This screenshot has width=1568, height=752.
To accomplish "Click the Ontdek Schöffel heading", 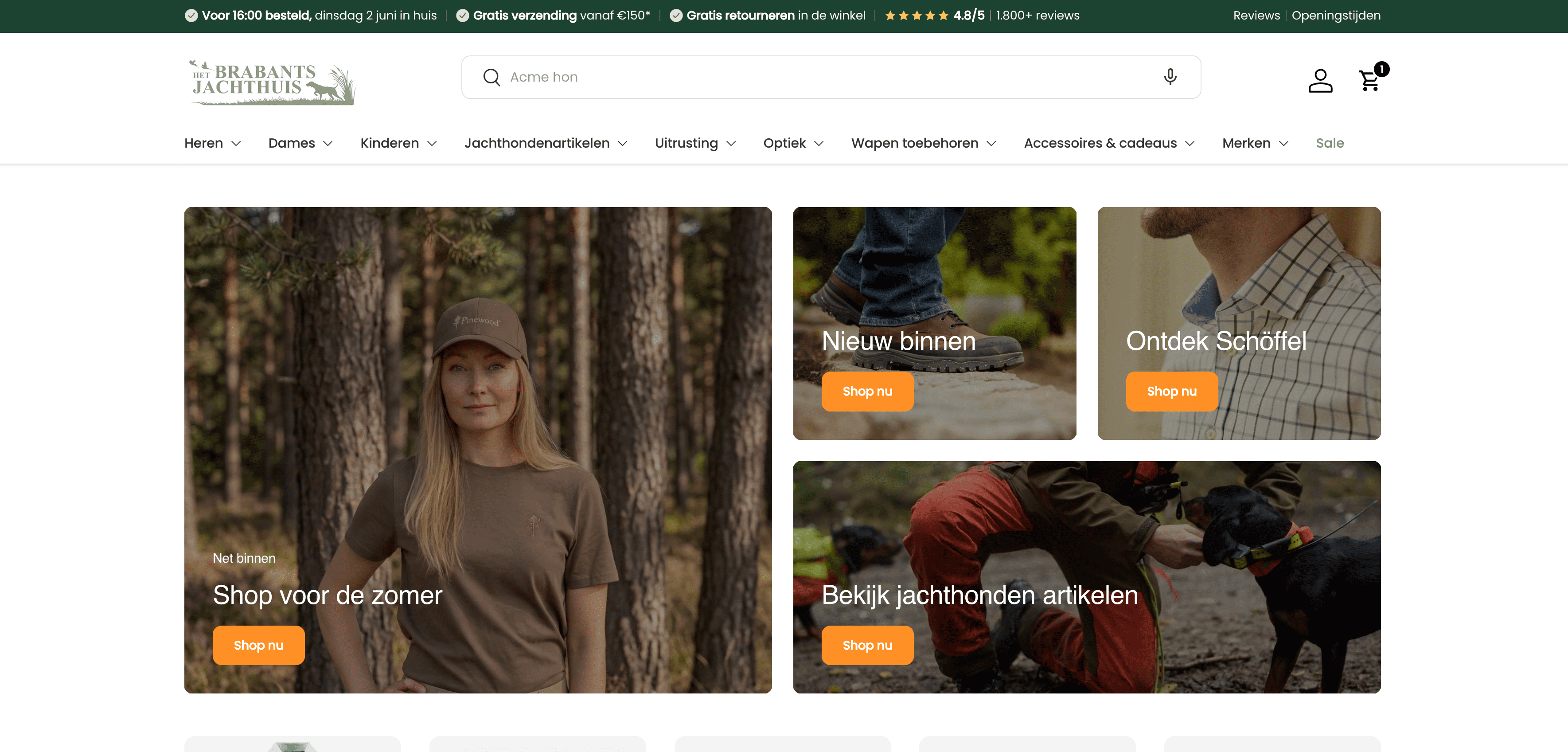I will [1216, 341].
